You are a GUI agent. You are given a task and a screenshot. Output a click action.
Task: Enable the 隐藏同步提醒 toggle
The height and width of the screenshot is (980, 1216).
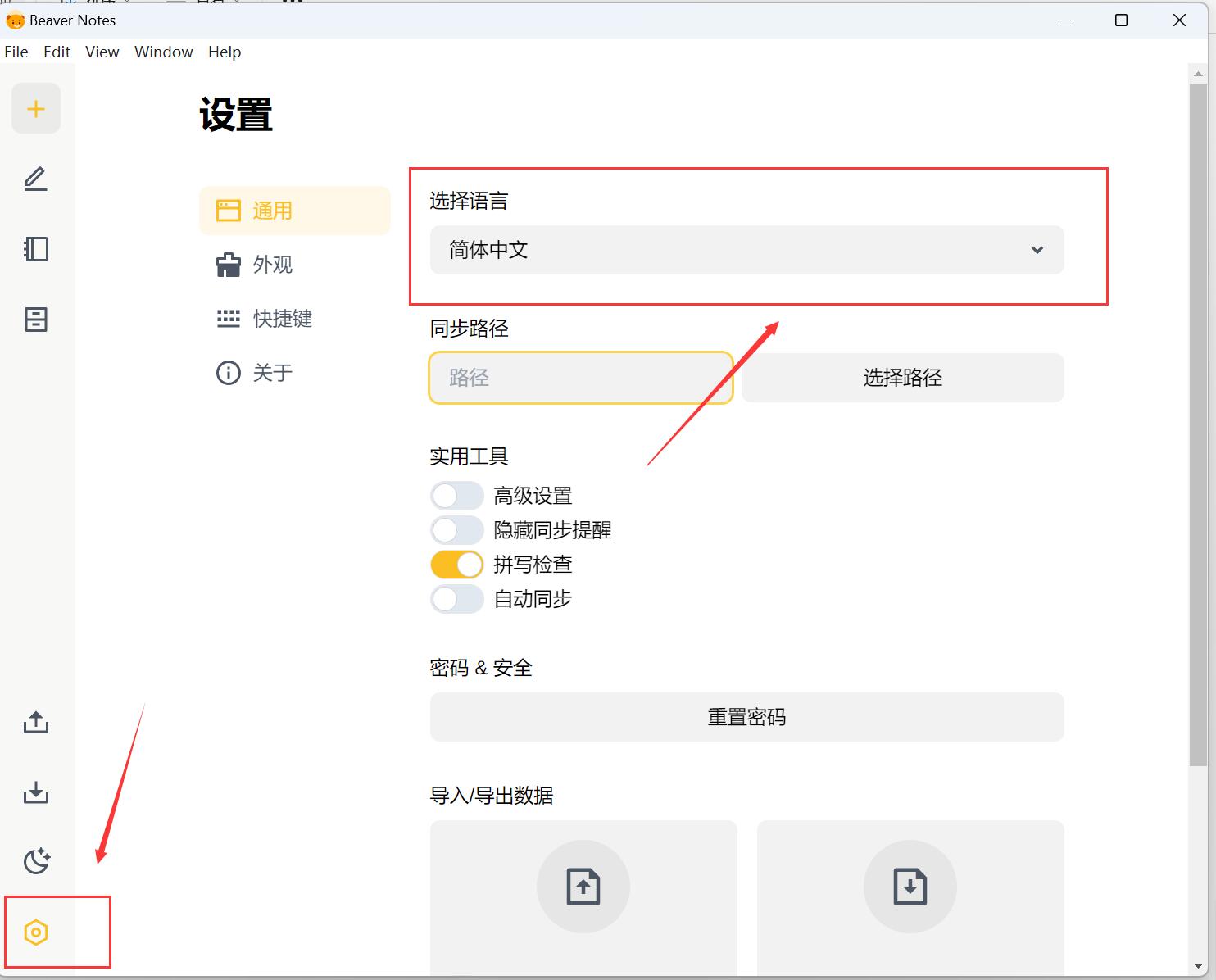pyautogui.click(x=457, y=530)
